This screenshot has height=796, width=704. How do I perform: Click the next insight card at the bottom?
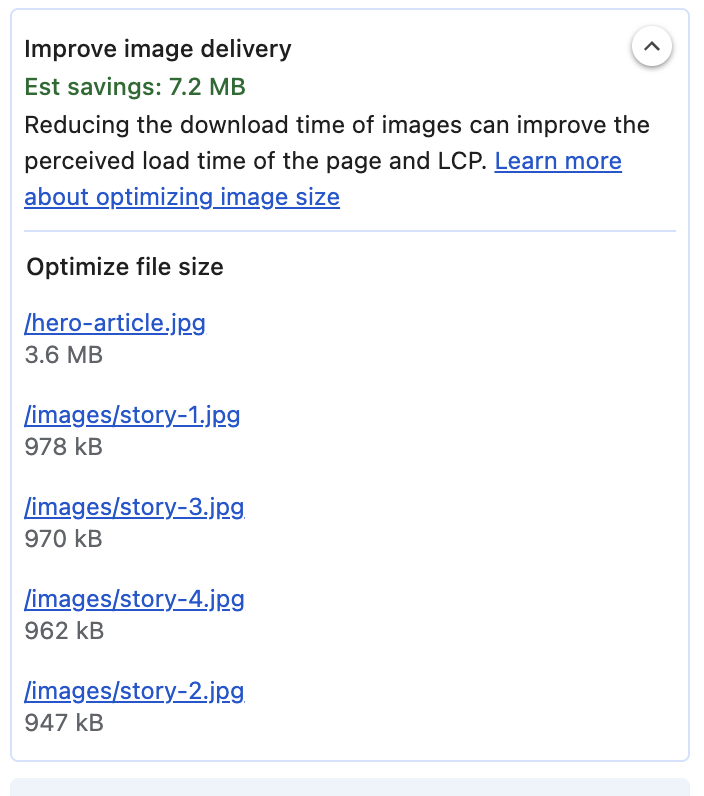[350, 788]
